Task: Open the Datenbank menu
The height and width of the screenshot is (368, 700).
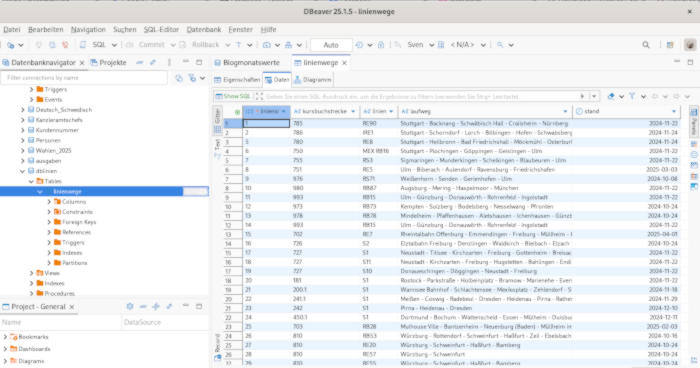Action: point(204,29)
